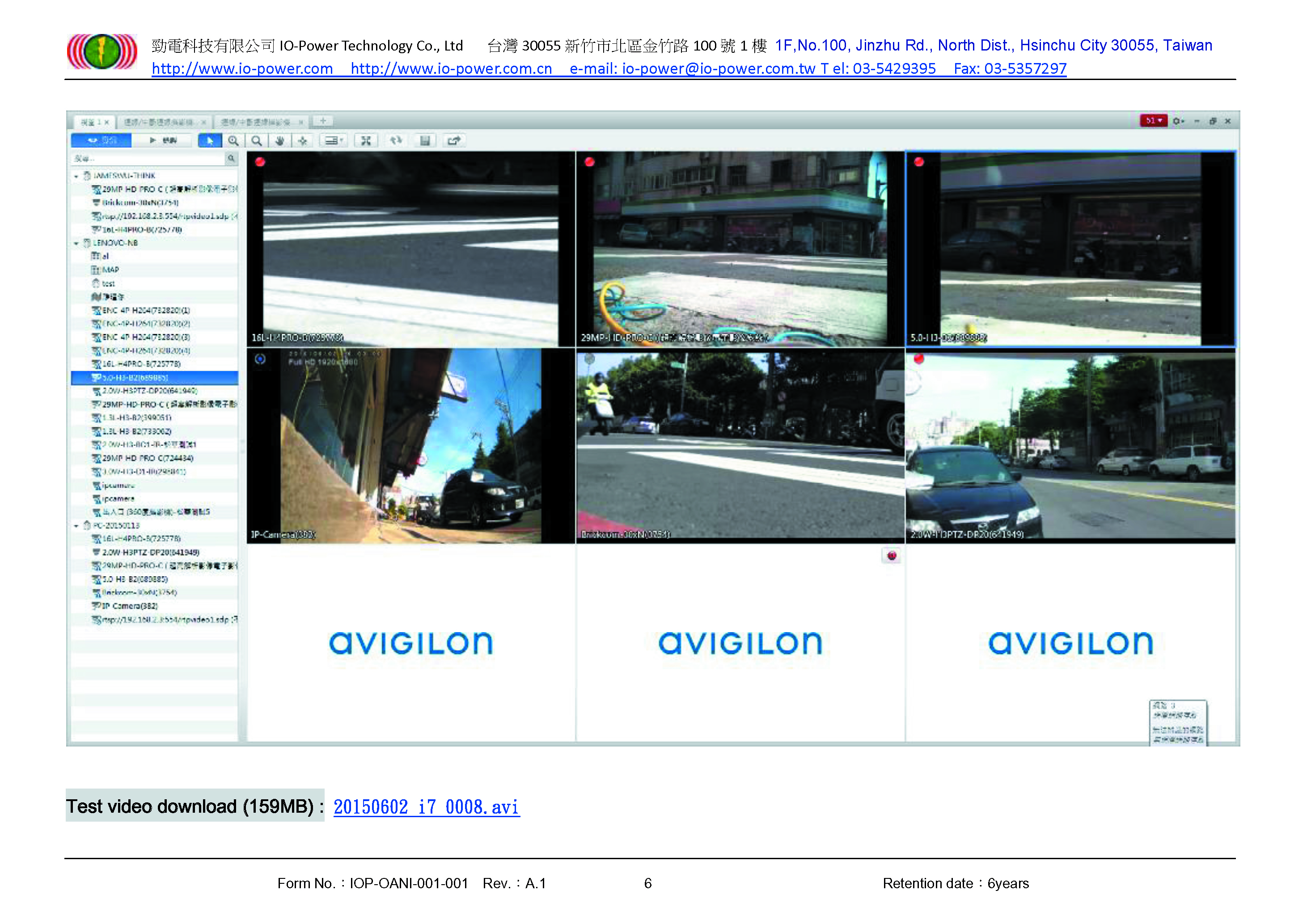Screen dimensions: 1307x924
Task: Open http://www.io-power.com link
Action: pyautogui.click(x=242, y=69)
